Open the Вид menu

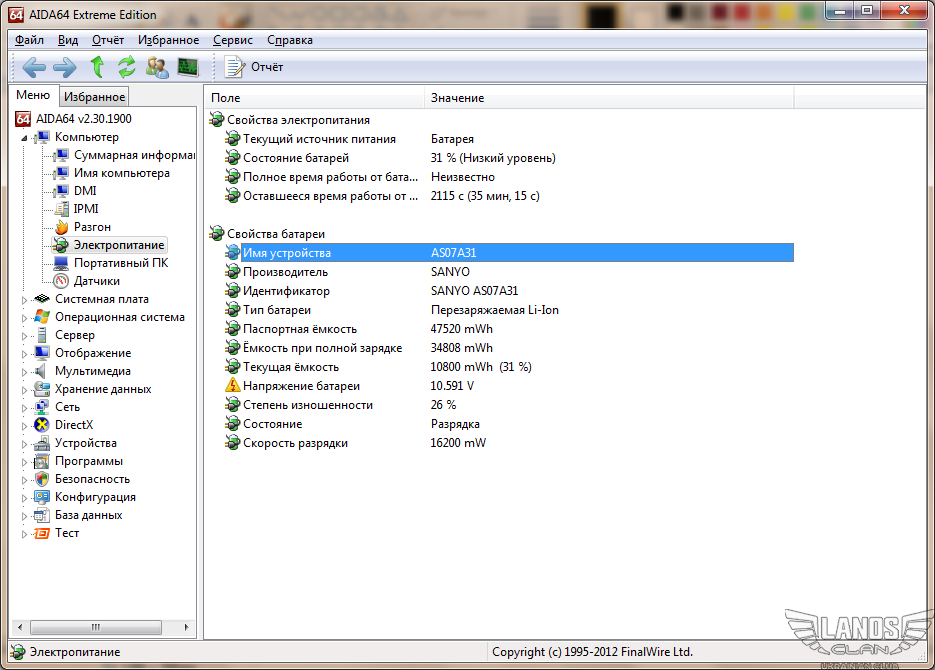(x=68, y=40)
